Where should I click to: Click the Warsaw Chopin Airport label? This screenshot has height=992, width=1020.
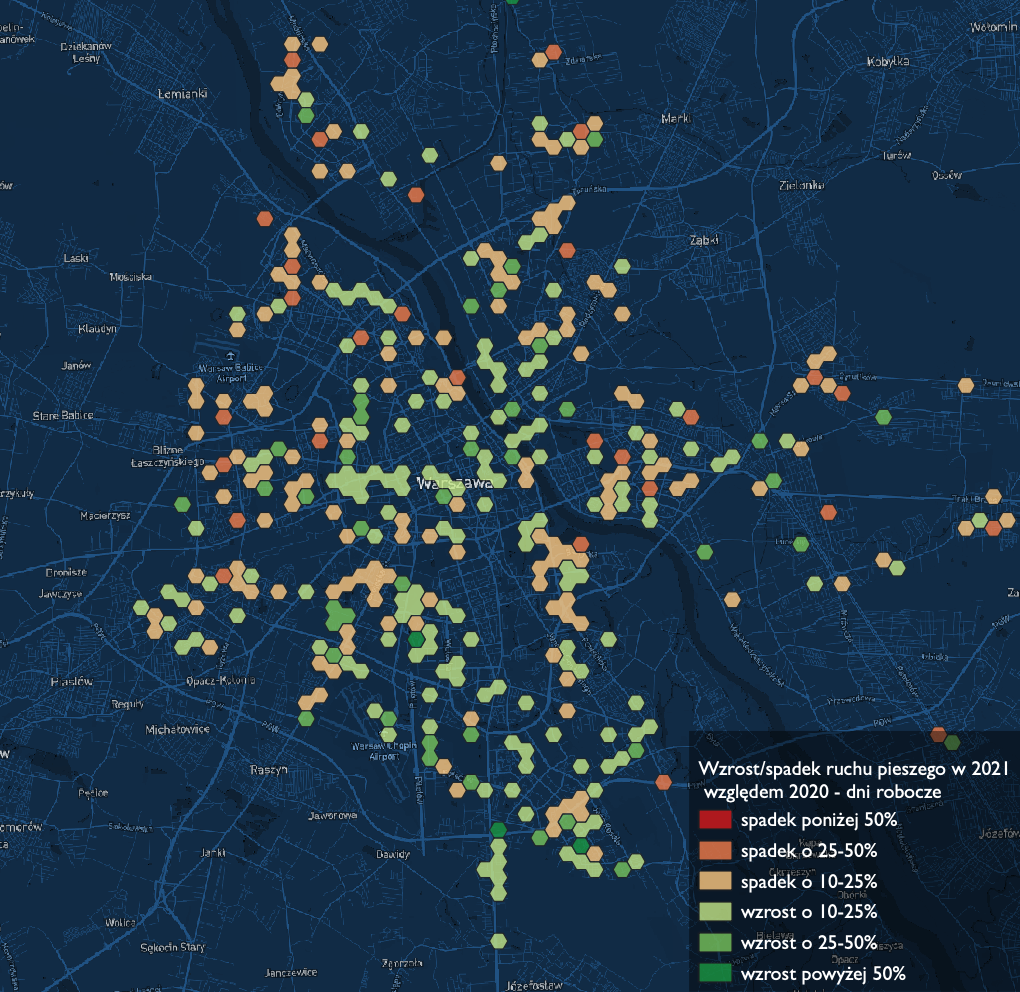(x=383, y=752)
